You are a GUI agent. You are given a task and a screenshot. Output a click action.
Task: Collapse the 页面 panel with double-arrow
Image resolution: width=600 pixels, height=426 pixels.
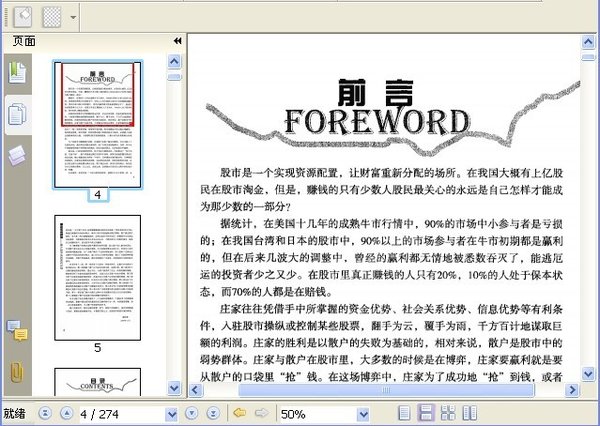tap(177, 41)
